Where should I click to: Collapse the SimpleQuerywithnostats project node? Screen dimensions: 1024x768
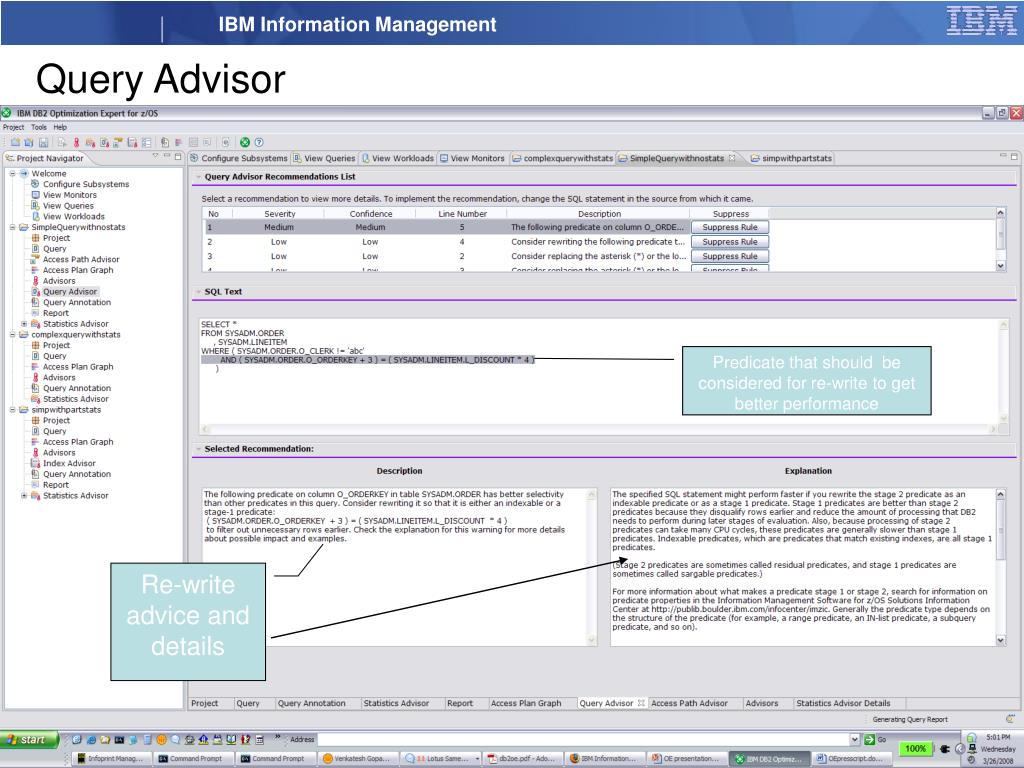click(x=12, y=227)
